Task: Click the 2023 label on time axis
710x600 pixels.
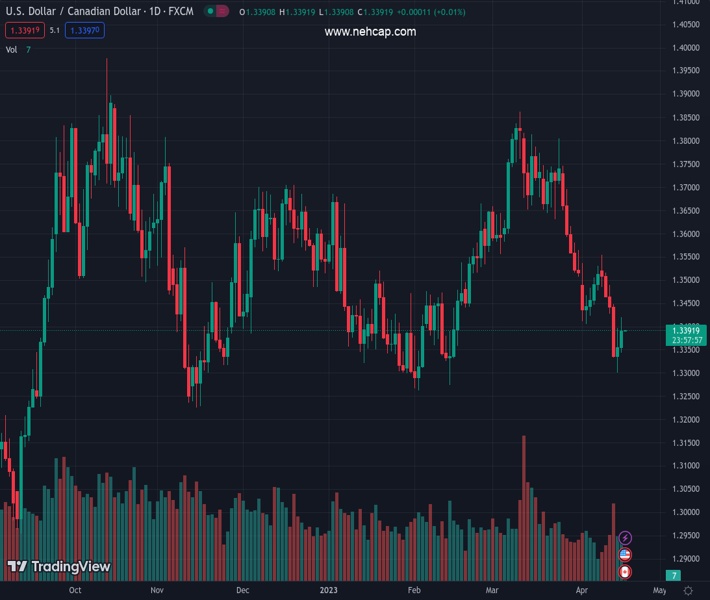Action: (x=329, y=591)
